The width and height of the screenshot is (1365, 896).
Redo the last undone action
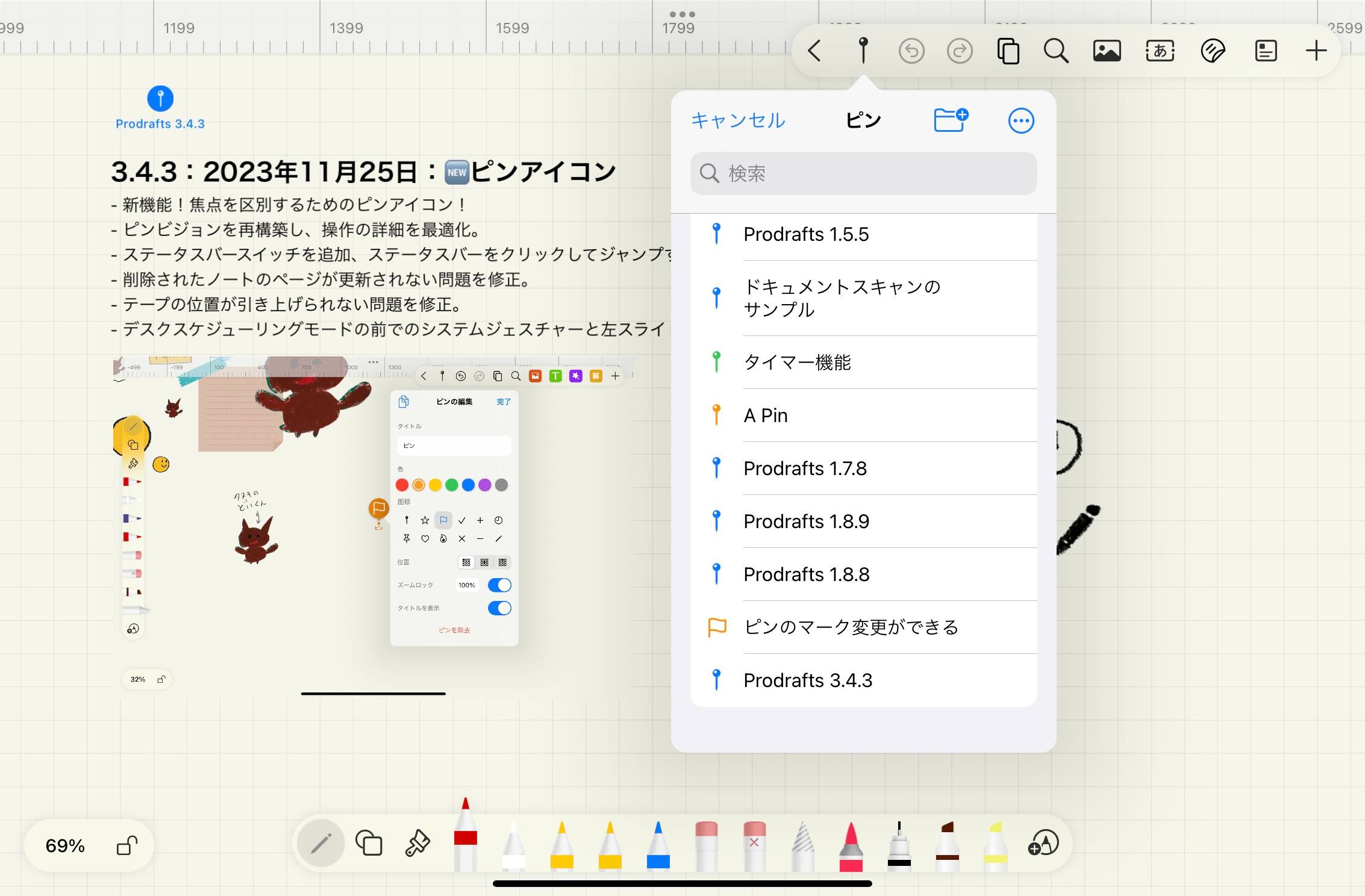pyautogui.click(x=960, y=51)
